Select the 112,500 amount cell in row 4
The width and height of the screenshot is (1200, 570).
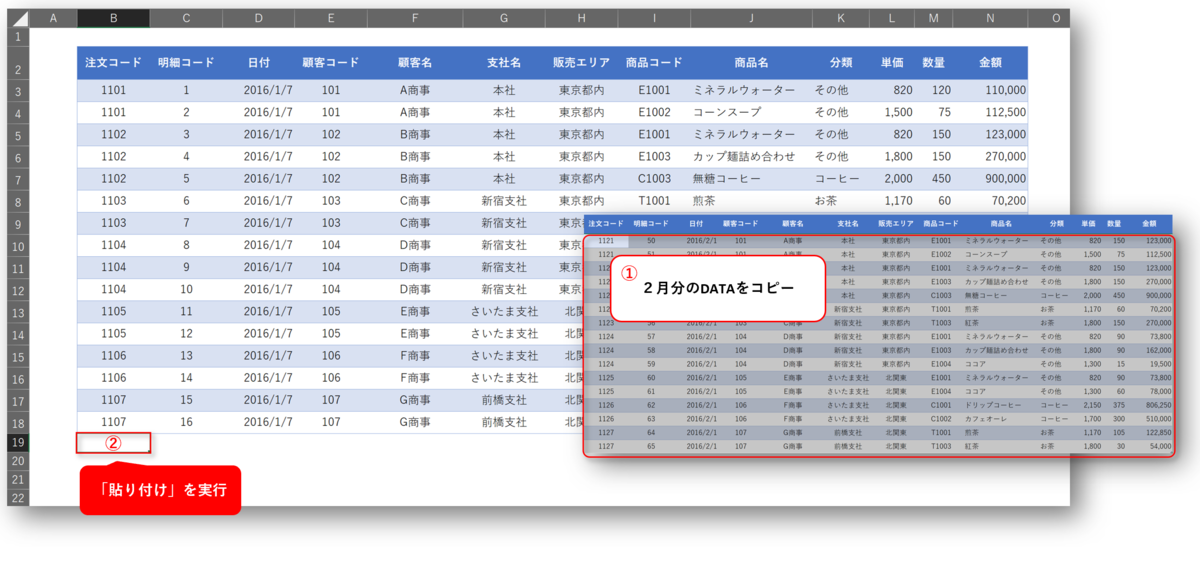[x=989, y=112]
